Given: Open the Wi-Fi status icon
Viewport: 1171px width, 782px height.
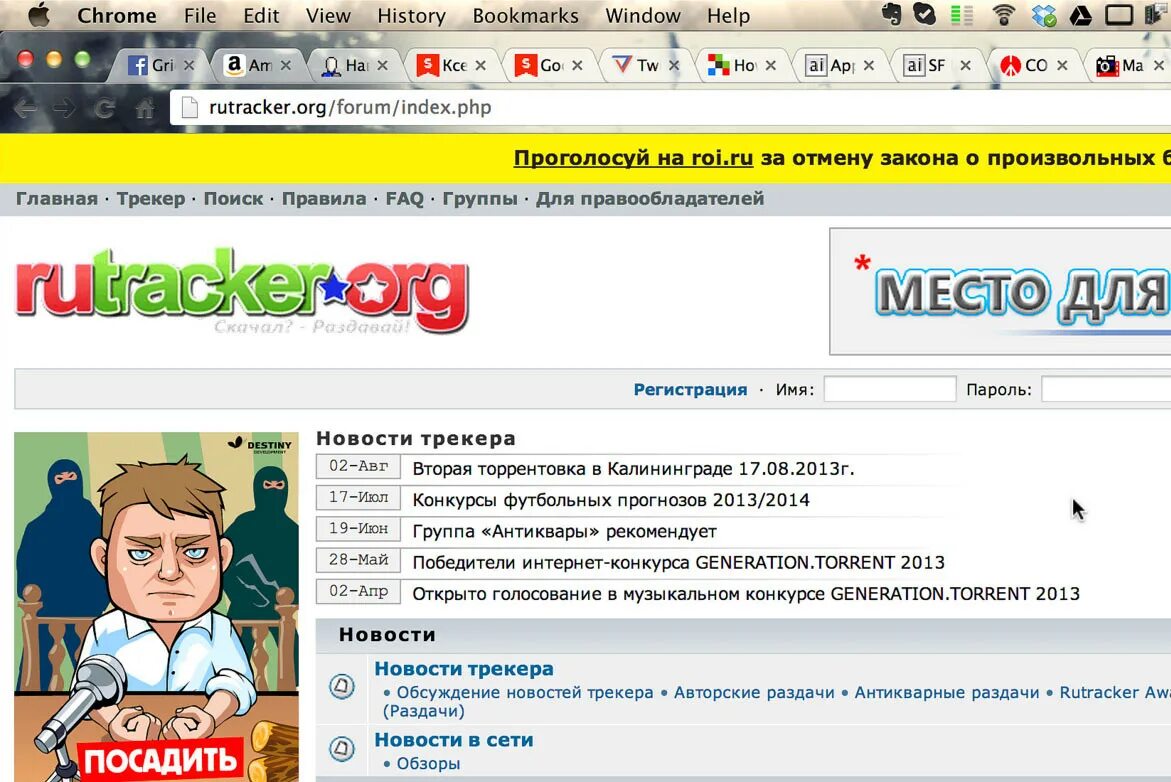Looking at the screenshot, I should tap(1004, 15).
